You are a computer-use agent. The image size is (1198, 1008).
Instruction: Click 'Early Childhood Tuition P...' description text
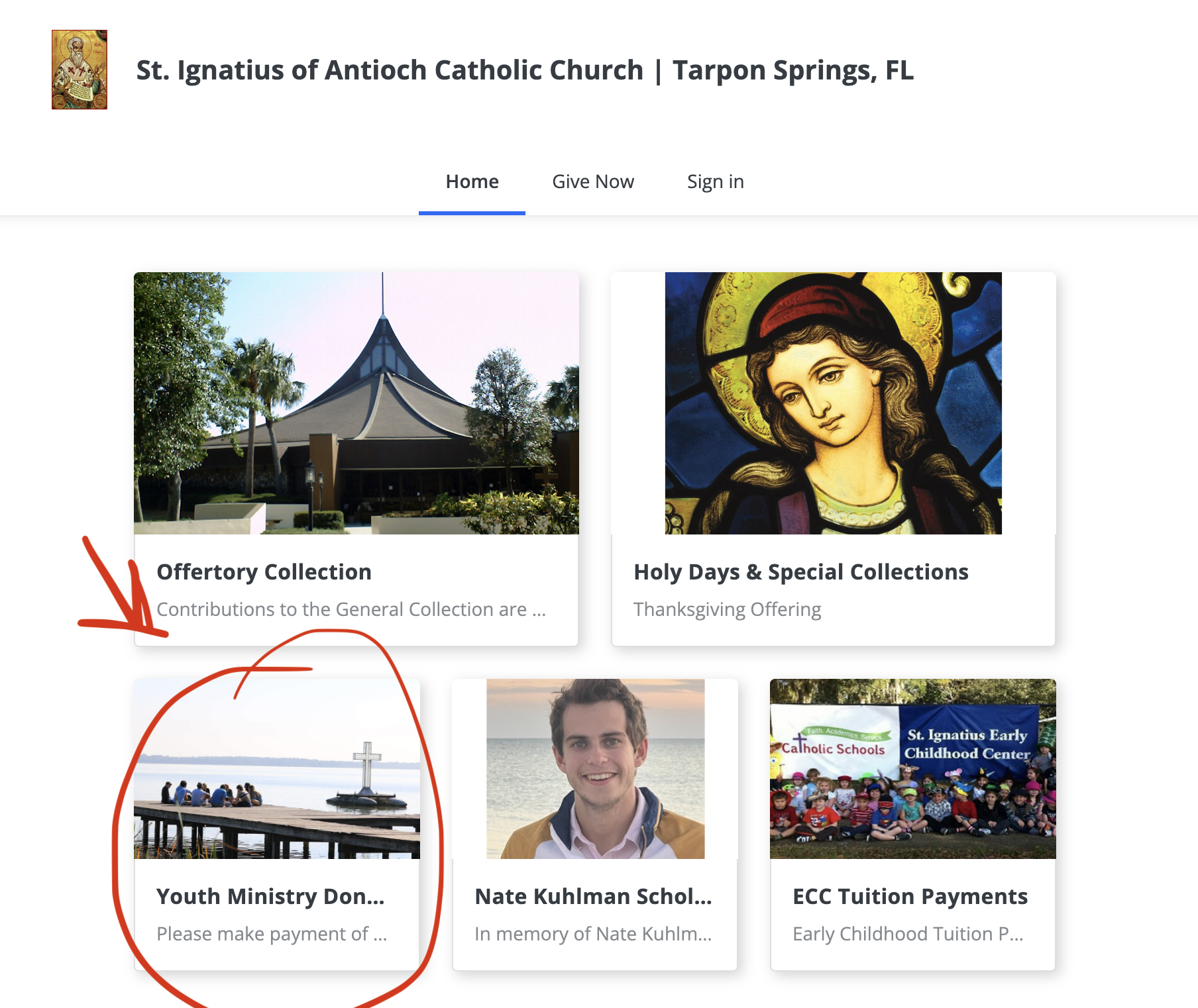click(x=908, y=934)
